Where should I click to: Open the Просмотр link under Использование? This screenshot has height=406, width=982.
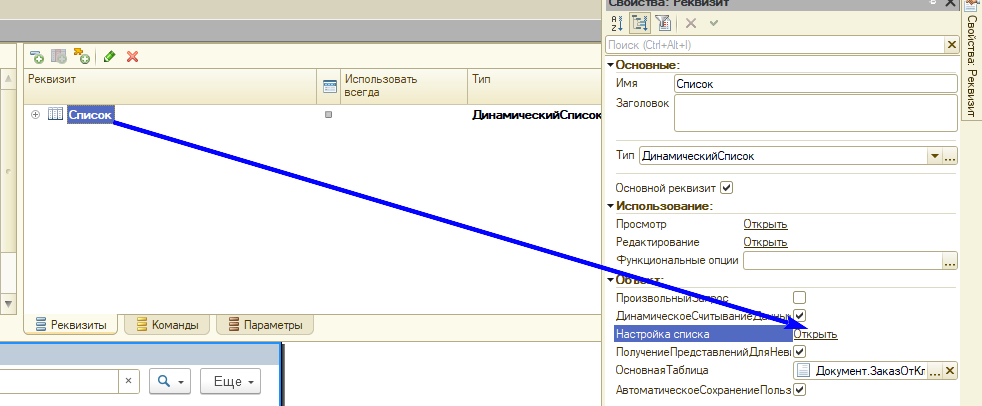(765, 224)
